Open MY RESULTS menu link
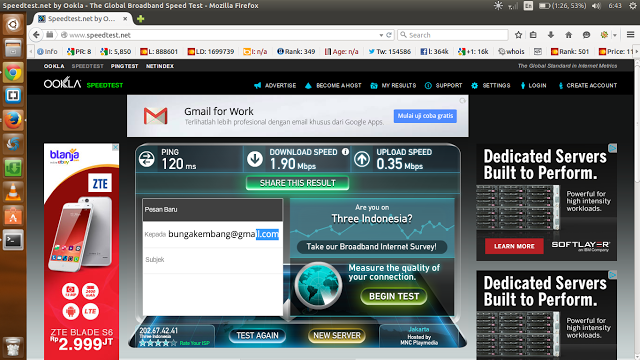640x360 pixels. tap(393, 86)
